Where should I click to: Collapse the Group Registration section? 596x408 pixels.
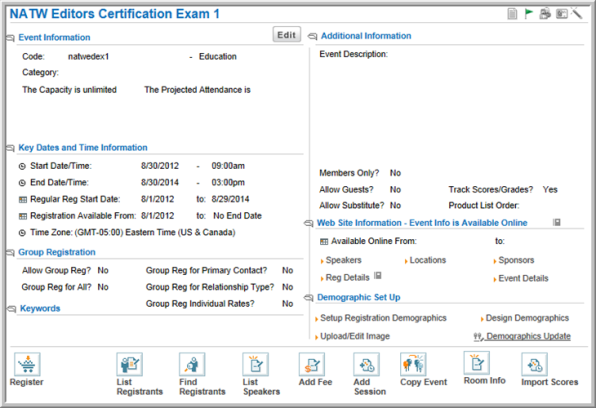click(x=11, y=253)
